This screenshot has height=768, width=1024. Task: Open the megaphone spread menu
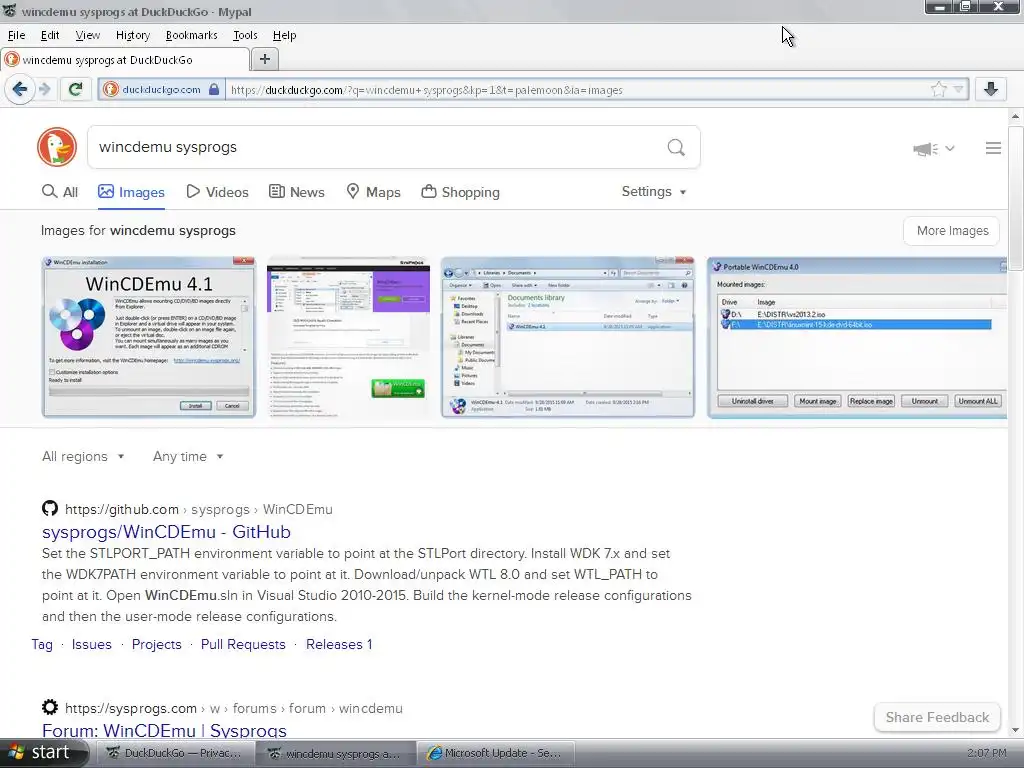coord(933,149)
